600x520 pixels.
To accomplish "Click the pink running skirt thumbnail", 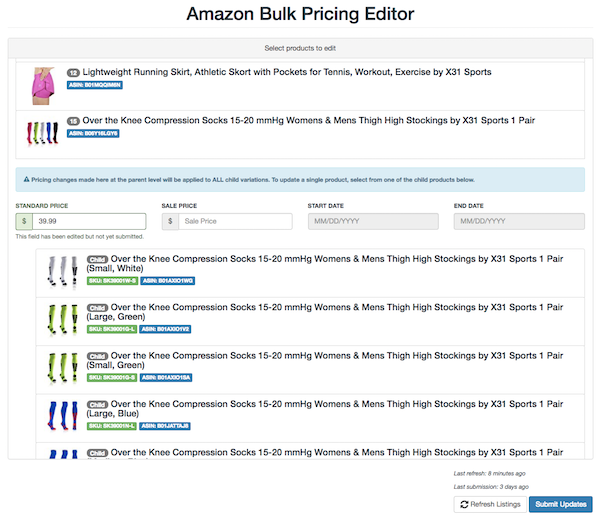I will click(x=43, y=86).
